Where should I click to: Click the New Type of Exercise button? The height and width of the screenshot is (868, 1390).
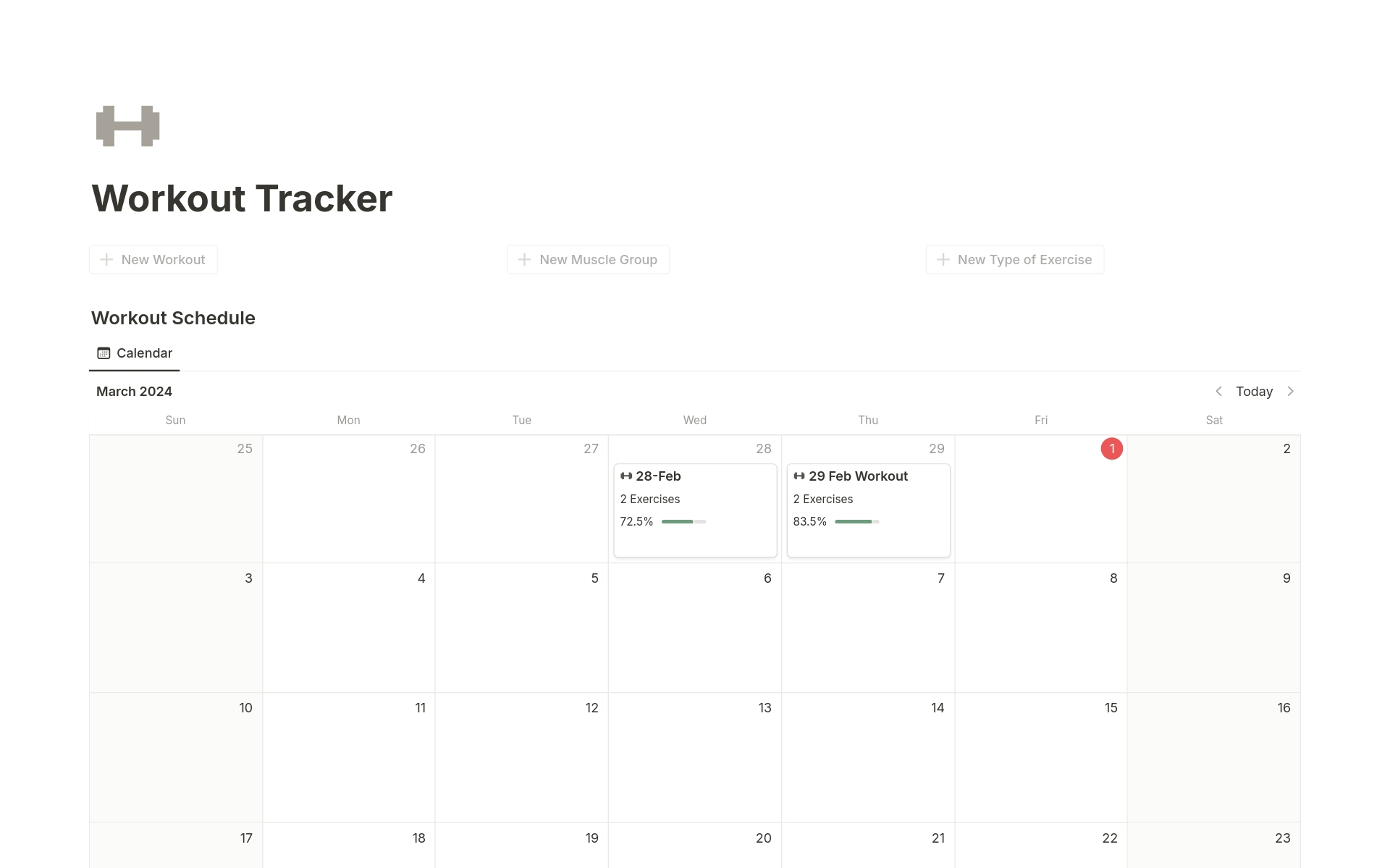[x=1014, y=259]
